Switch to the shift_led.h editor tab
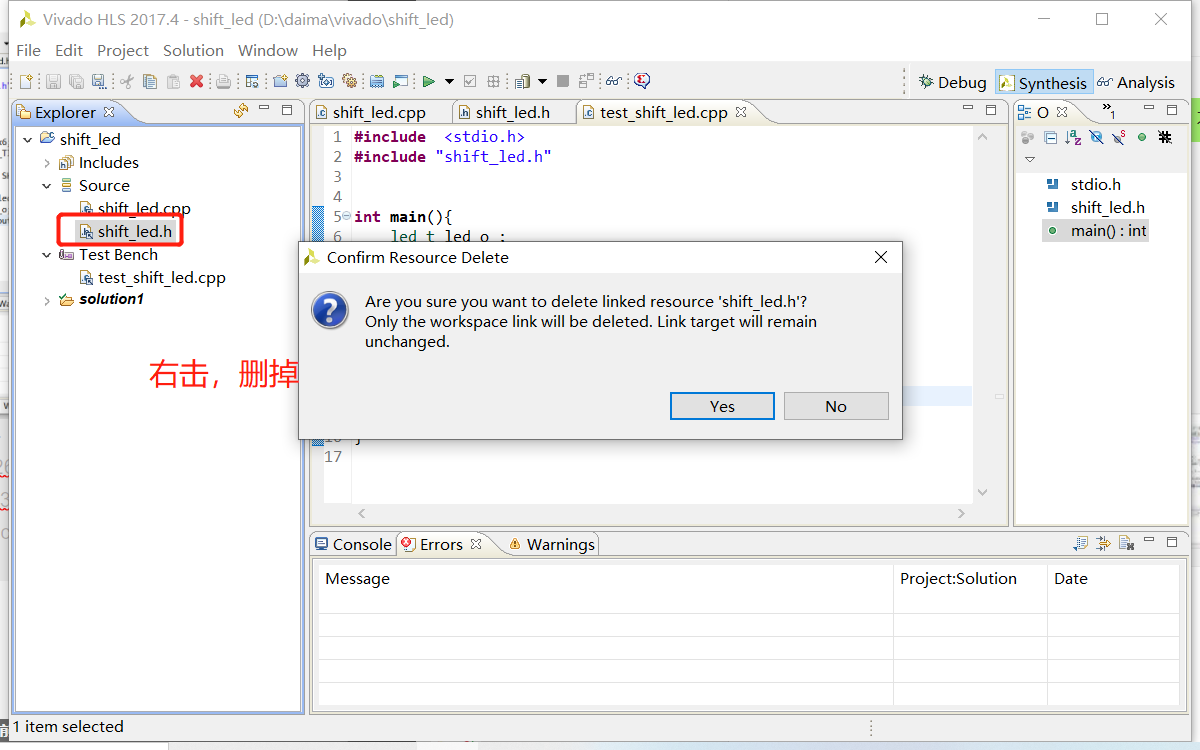The width and height of the screenshot is (1200, 750). [x=513, y=112]
